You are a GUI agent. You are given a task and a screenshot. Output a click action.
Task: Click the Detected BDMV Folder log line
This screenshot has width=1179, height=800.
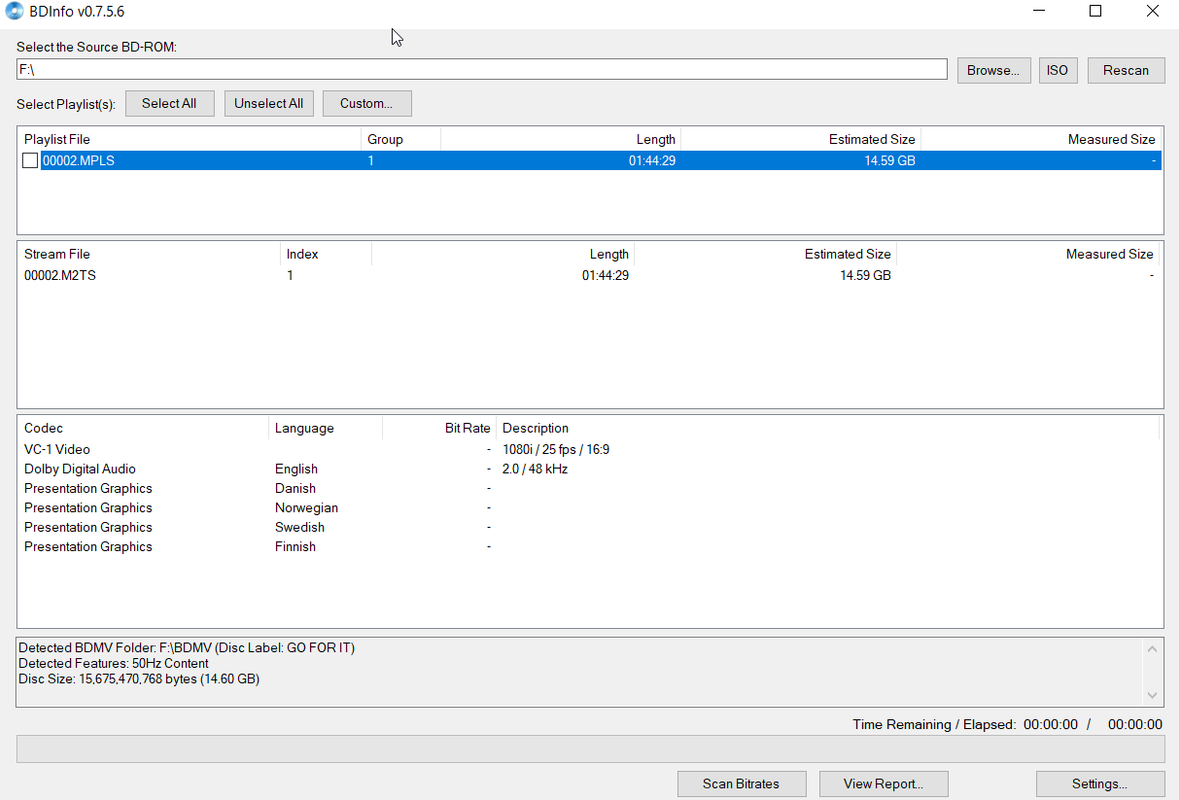tap(186, 647)
